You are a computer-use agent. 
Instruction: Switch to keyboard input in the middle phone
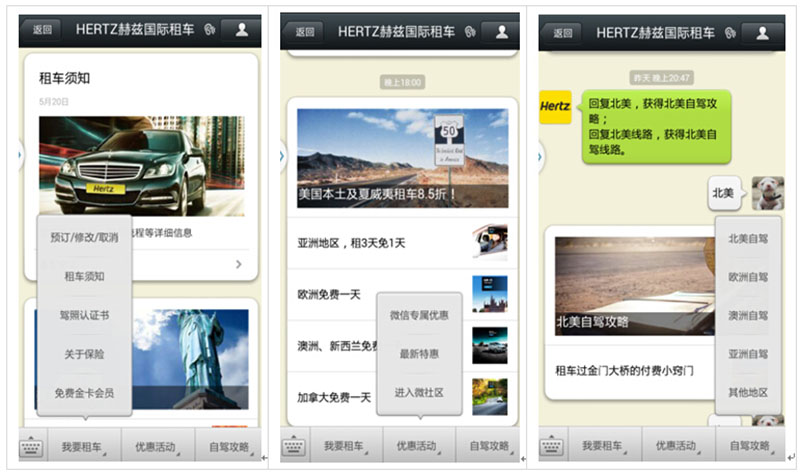tap(293, 446)
